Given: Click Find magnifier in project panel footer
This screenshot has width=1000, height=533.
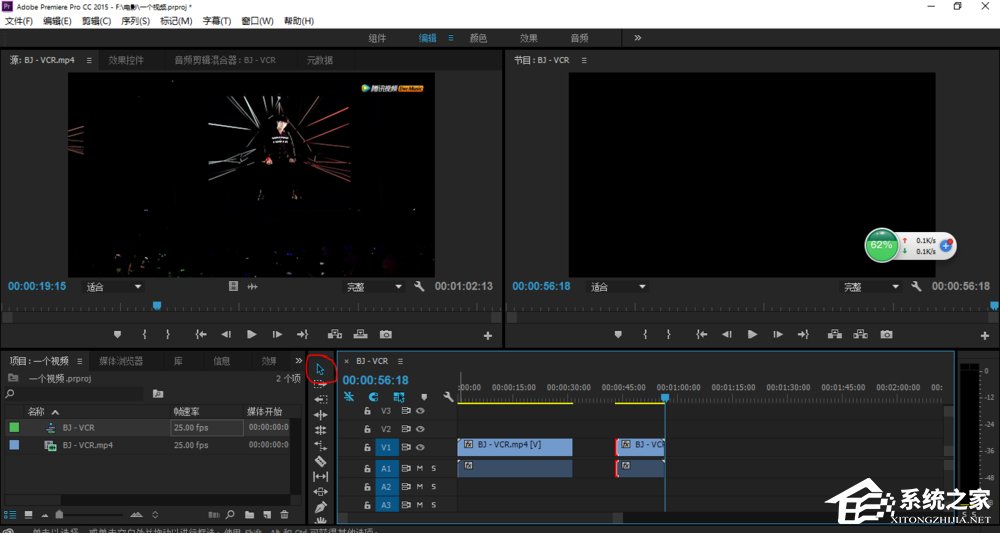Looking at the screenshot, I should tap(230, 515).
